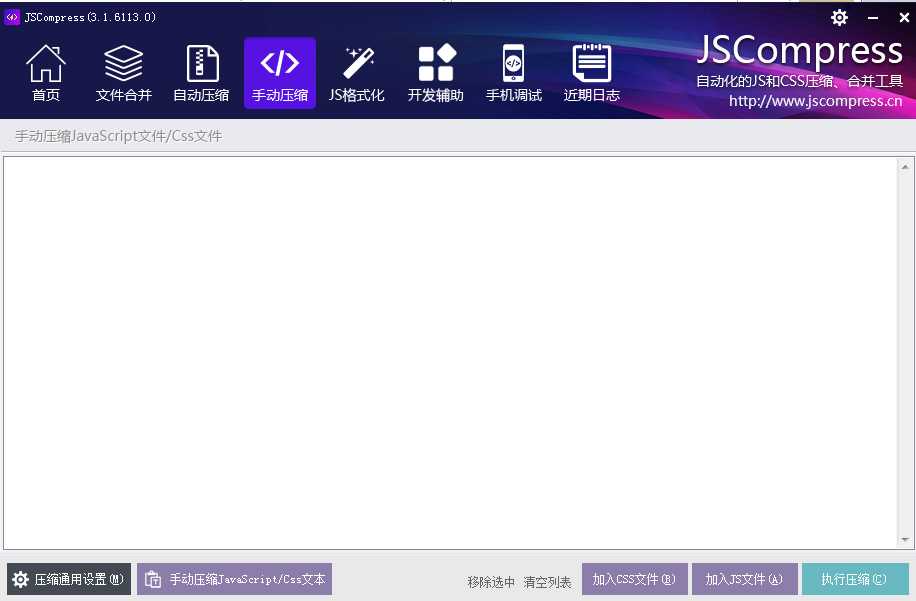The height and width of the screenshot is (601, 916).
Task: Click the JSCompress app logo icon
Action: pyautogui.click(x=12, y=17)
